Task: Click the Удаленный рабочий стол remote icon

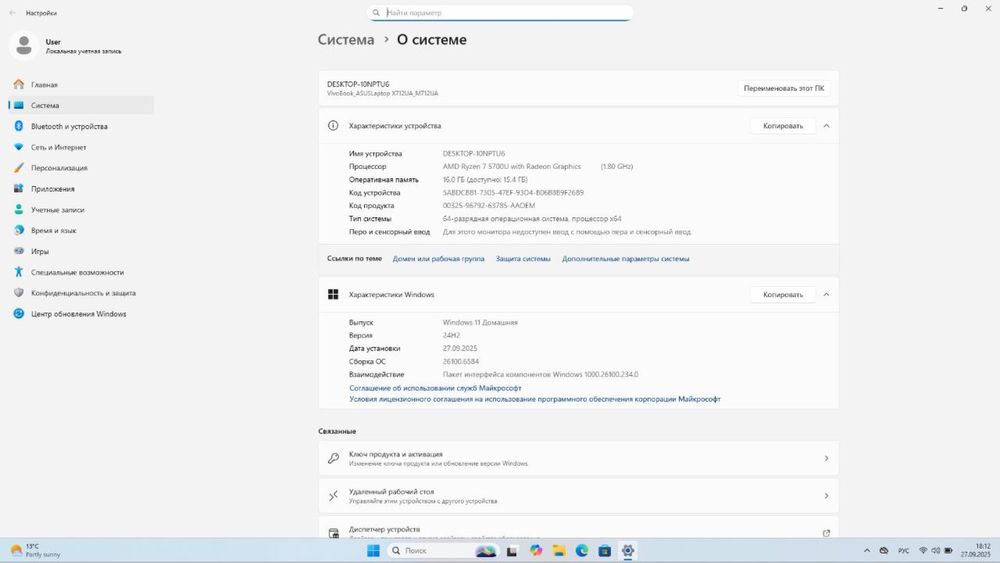Action: coord(334,495)
